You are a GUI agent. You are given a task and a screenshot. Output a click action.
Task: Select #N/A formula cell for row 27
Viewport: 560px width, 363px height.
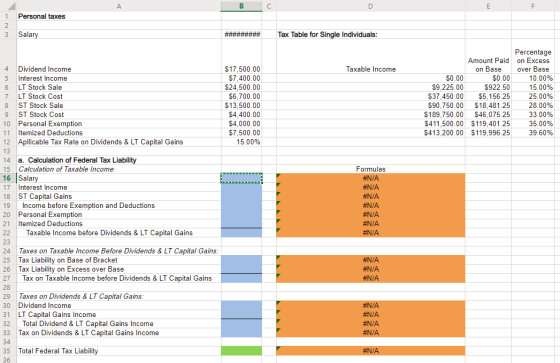click(x=370, y=278)
